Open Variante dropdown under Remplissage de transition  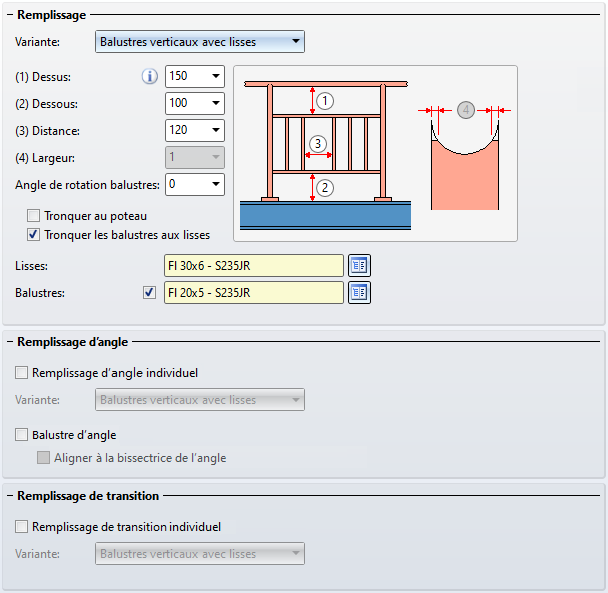200,553
